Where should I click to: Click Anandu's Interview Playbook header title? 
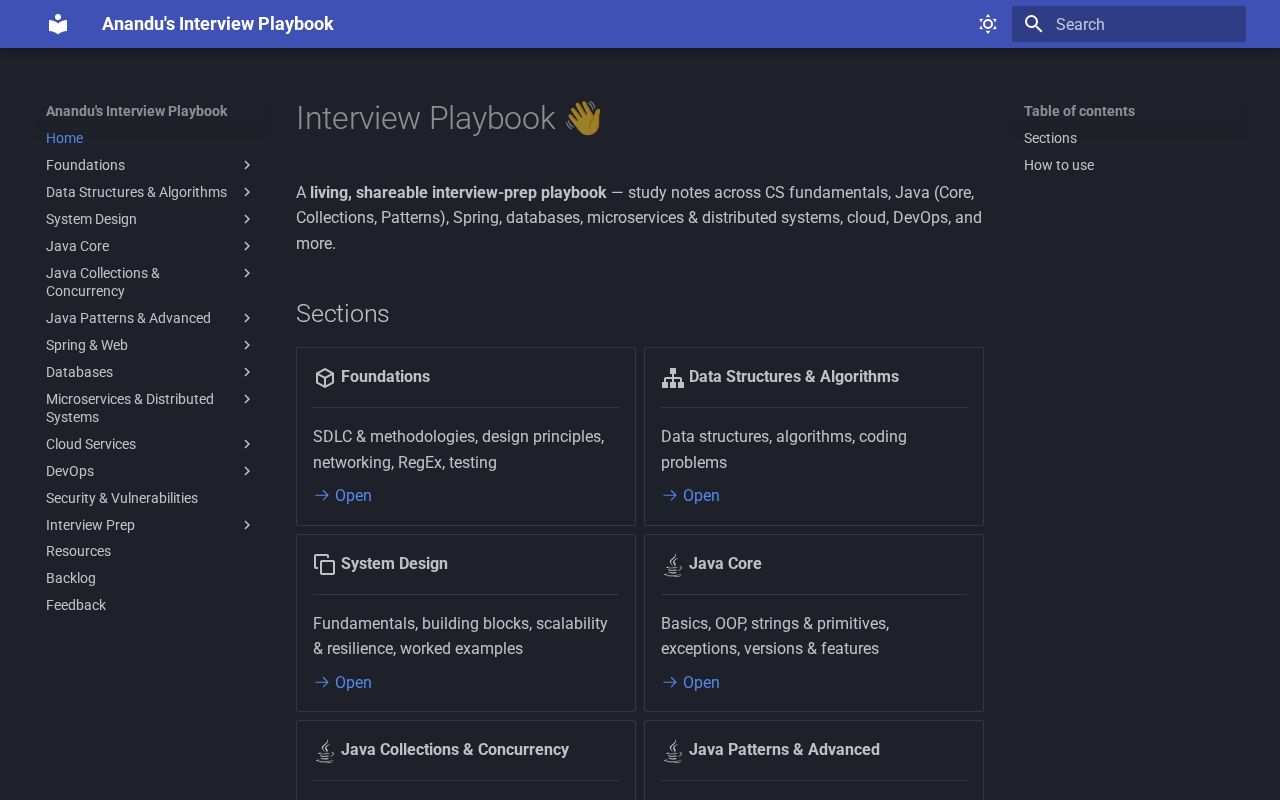point(218,24)
